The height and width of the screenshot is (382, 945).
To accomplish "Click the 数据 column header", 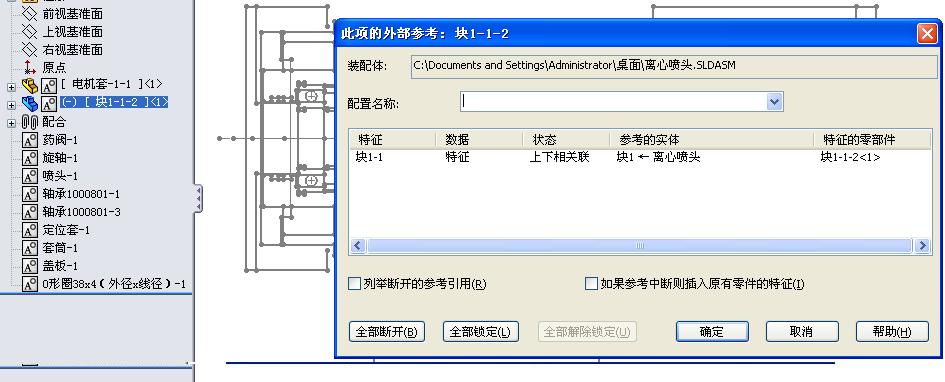I will pyautogui.click(x=479, y=140).
